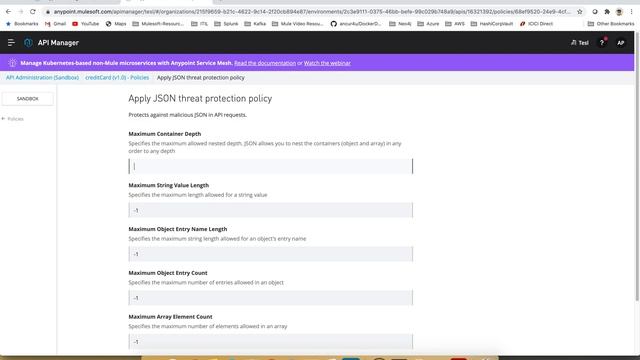640x360 pixels.
Task: Focus the Maximum Container Depth field
Action: pos(271,166)
